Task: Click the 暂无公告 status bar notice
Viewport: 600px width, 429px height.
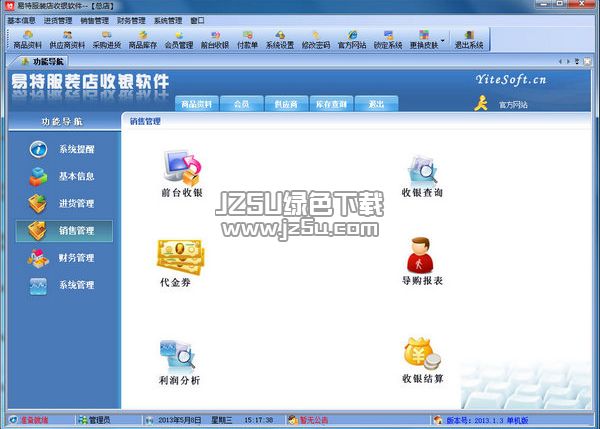Action: 308,420
